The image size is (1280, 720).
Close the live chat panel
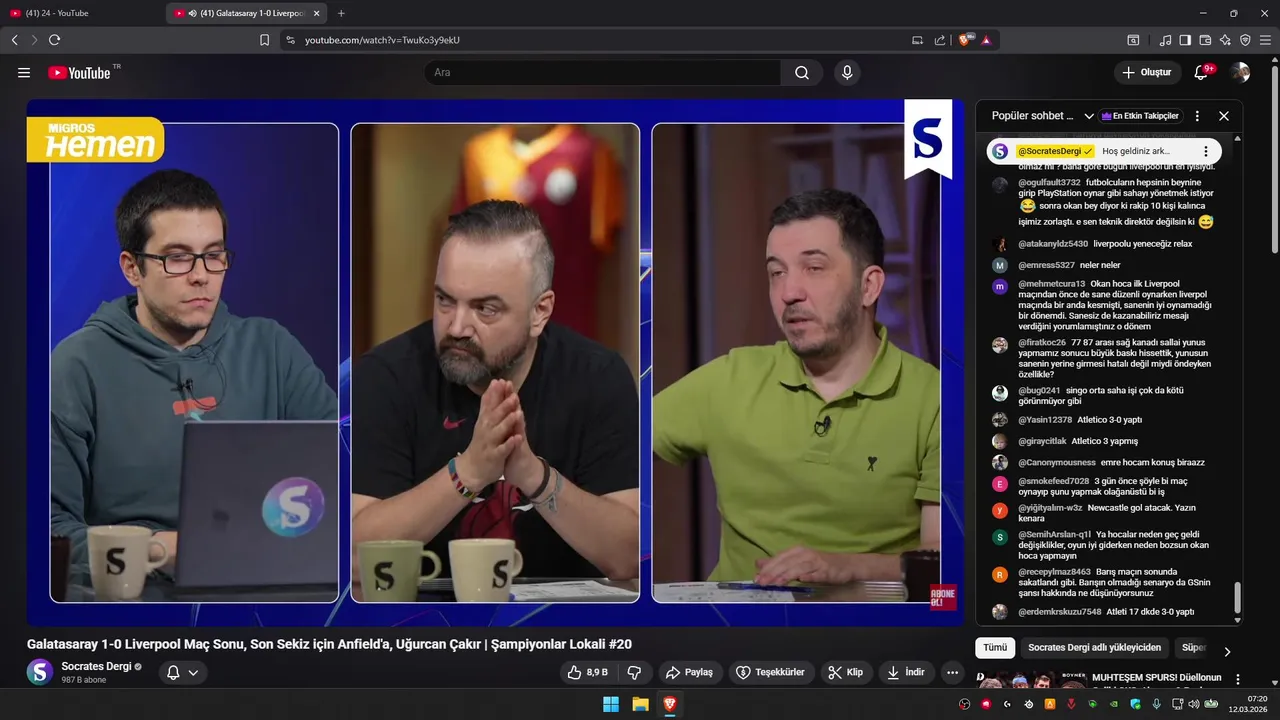(1224, 116)
